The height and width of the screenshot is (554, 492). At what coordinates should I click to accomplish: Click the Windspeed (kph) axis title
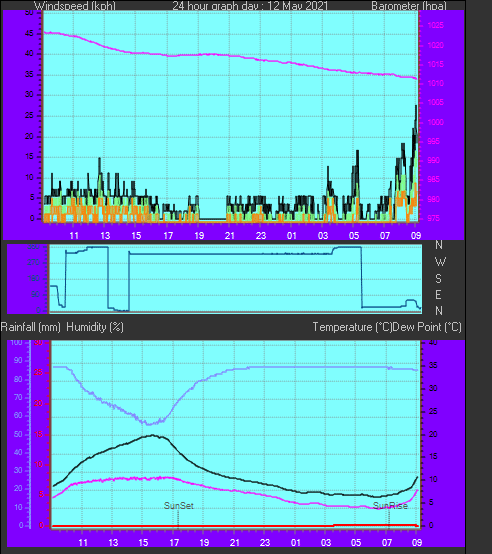75,6
